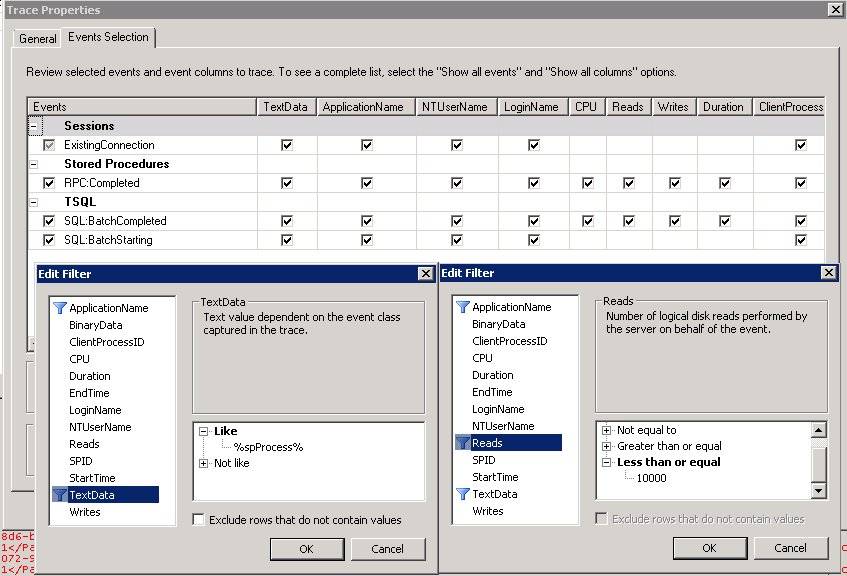Close the right Edit Filter dialog
The height and width of the screenshot is (576, 847).
tap(829, 273)
